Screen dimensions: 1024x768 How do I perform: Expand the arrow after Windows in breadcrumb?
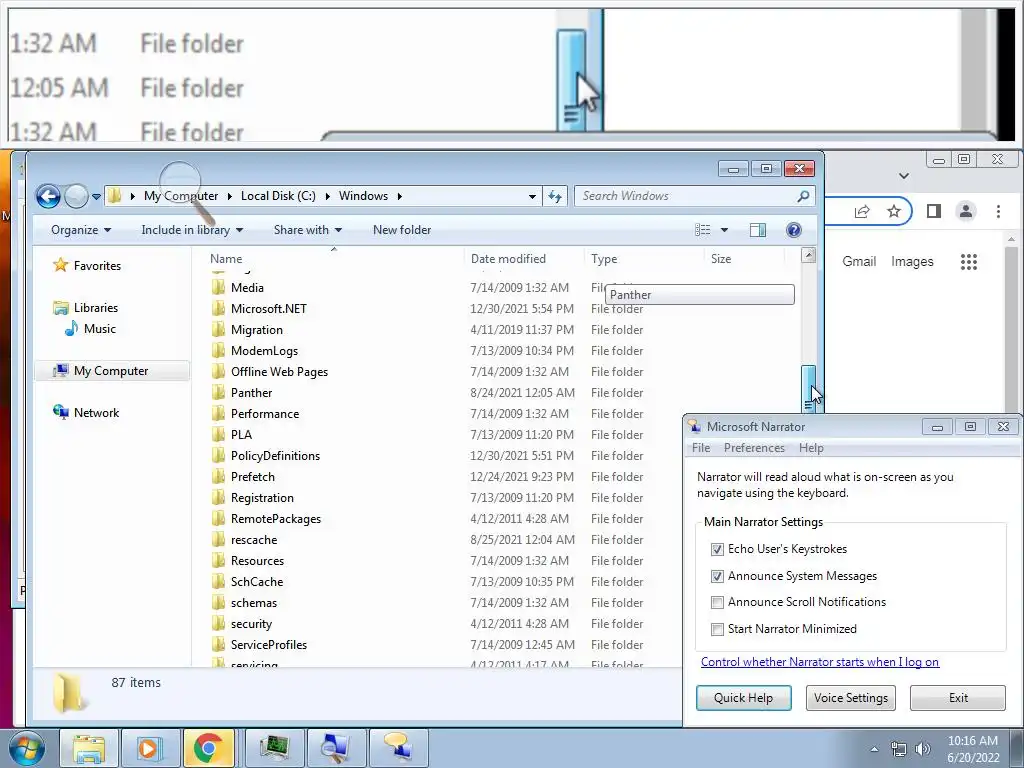pyautogui.click(x=399, y=196)
